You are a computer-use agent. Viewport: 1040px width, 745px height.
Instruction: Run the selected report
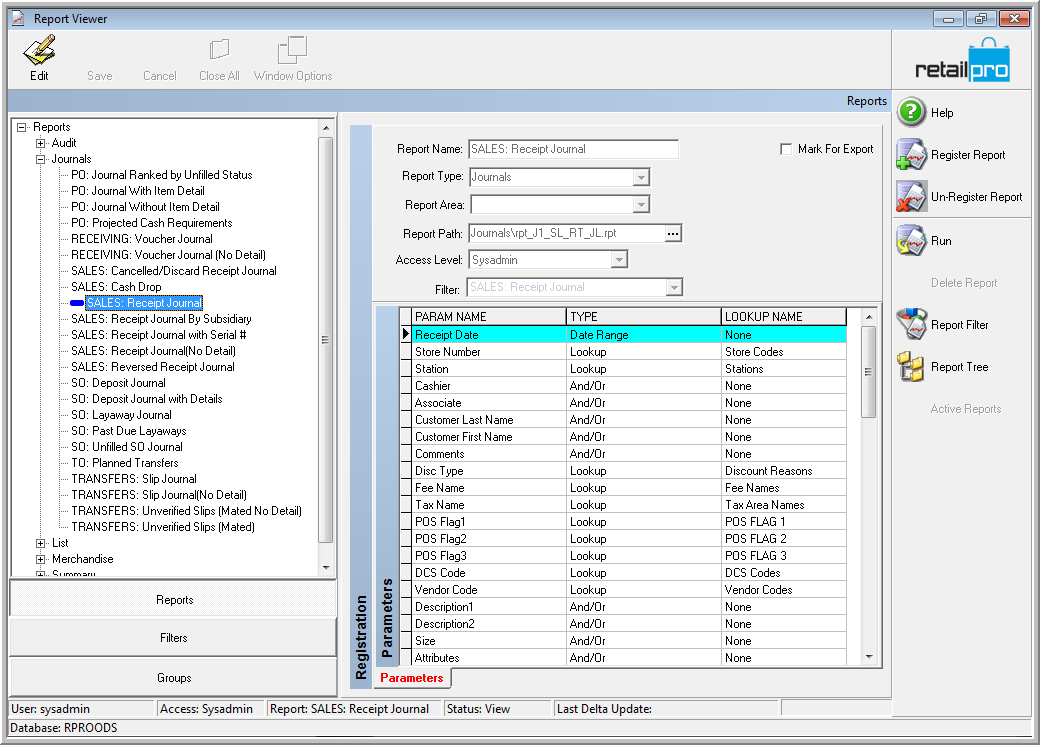click(x=911, y=240)
